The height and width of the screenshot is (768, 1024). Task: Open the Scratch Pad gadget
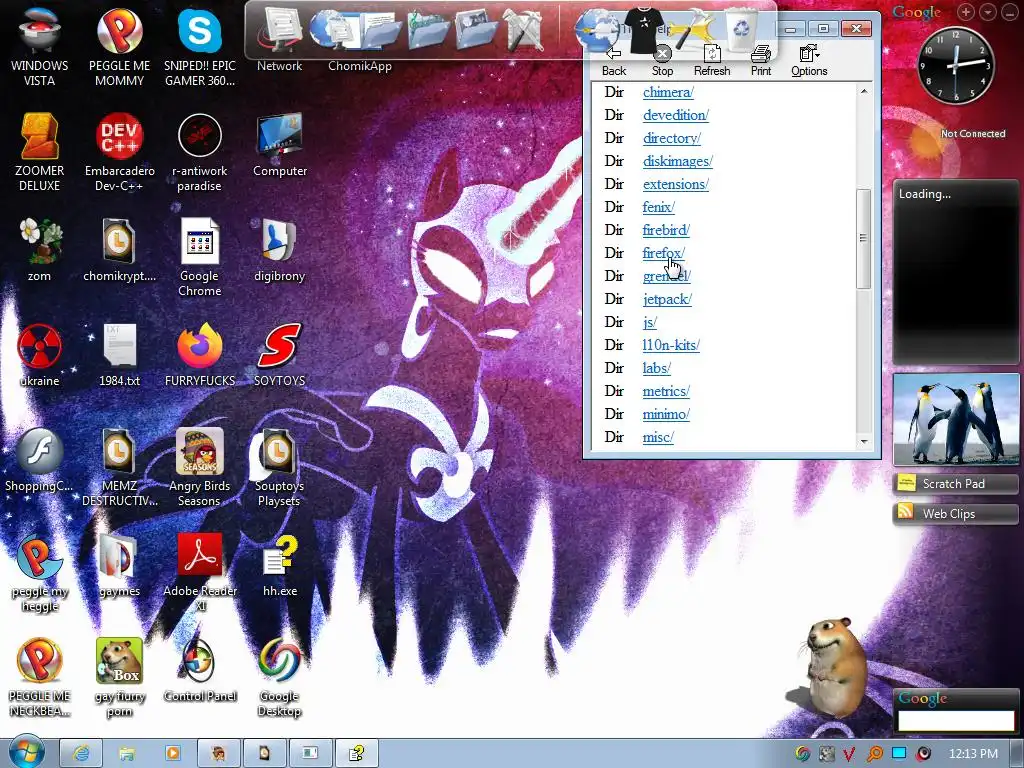(955, 484)
